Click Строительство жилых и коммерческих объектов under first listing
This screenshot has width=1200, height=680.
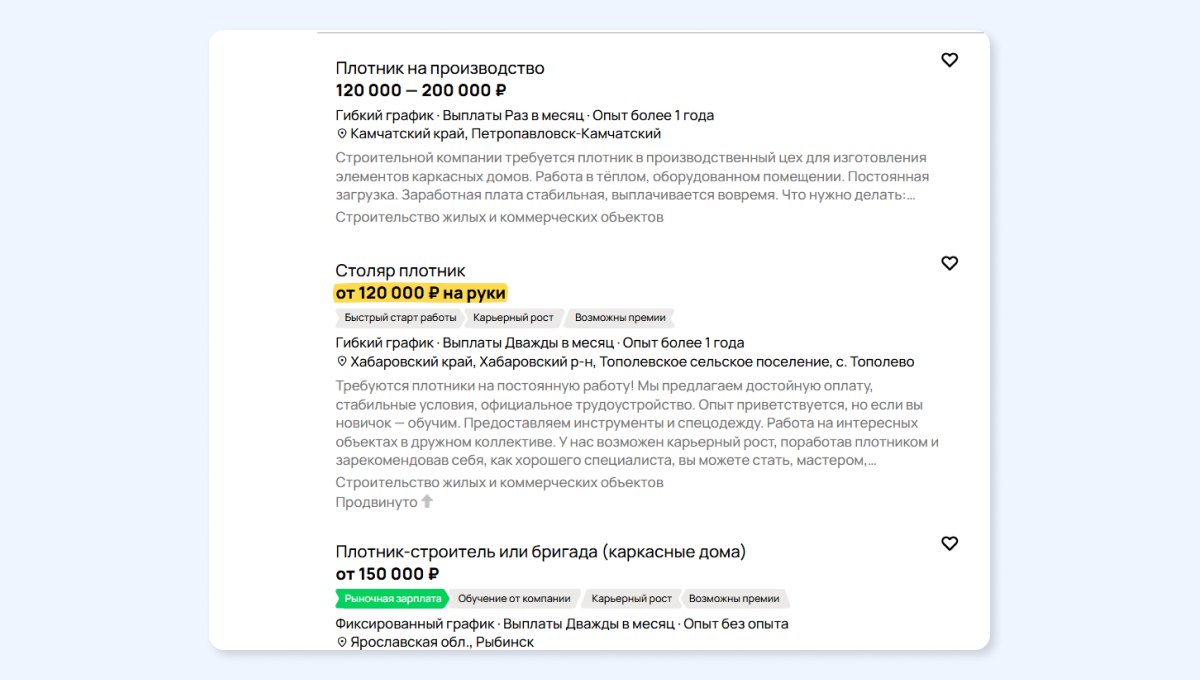(499, 217)
